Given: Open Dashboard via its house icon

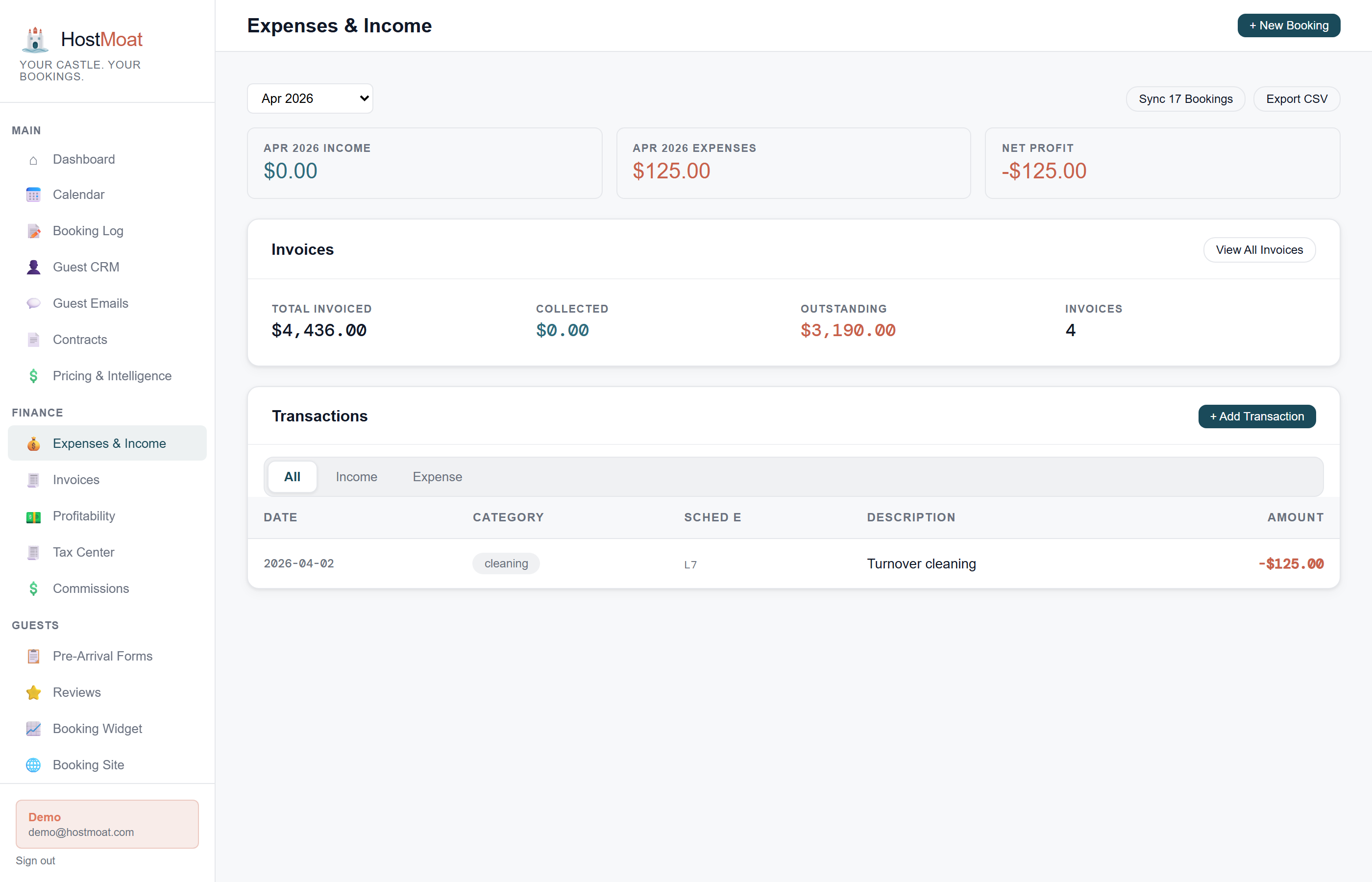Looking at the screenshot, I should [33, 160].
